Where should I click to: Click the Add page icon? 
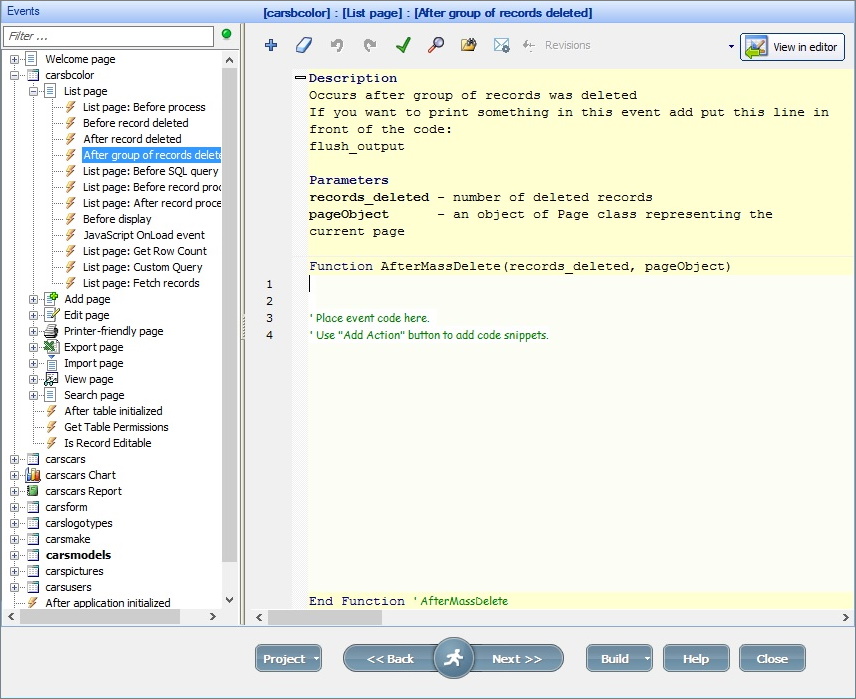tap(51, 299)
